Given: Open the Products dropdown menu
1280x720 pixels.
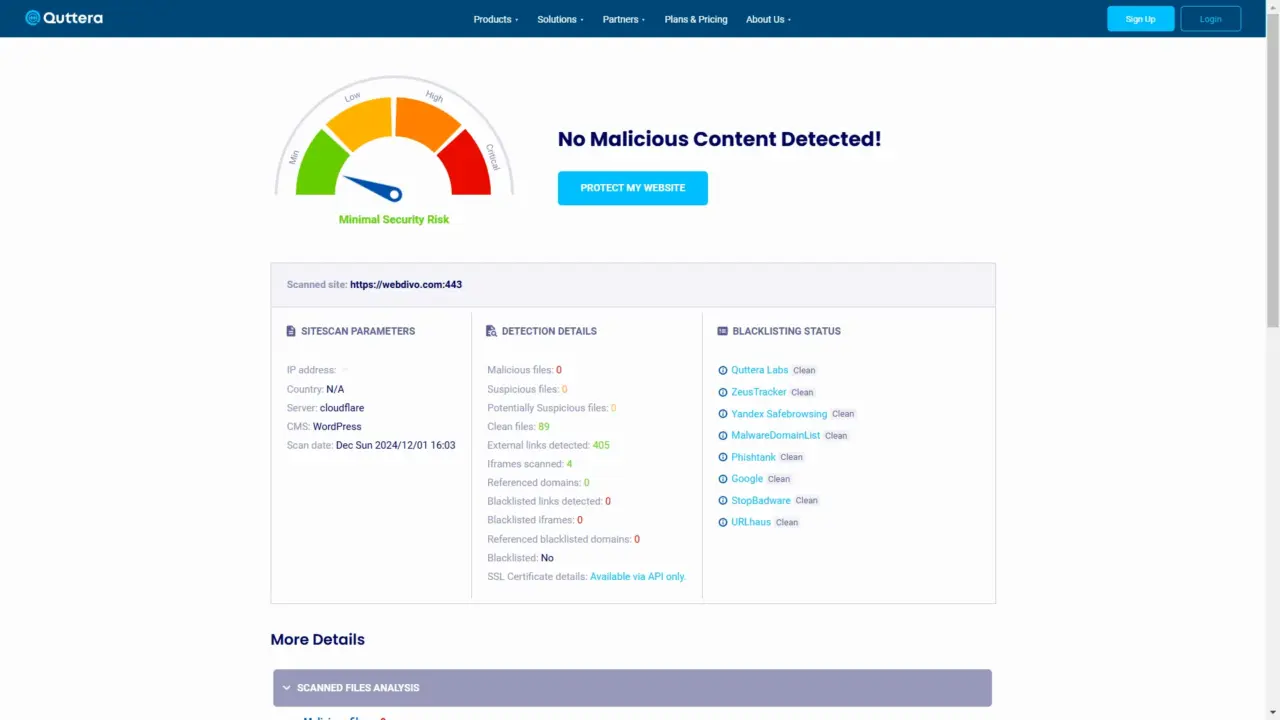Looking at the screenshot, I should pyautogui.click(x=495, y=19).
